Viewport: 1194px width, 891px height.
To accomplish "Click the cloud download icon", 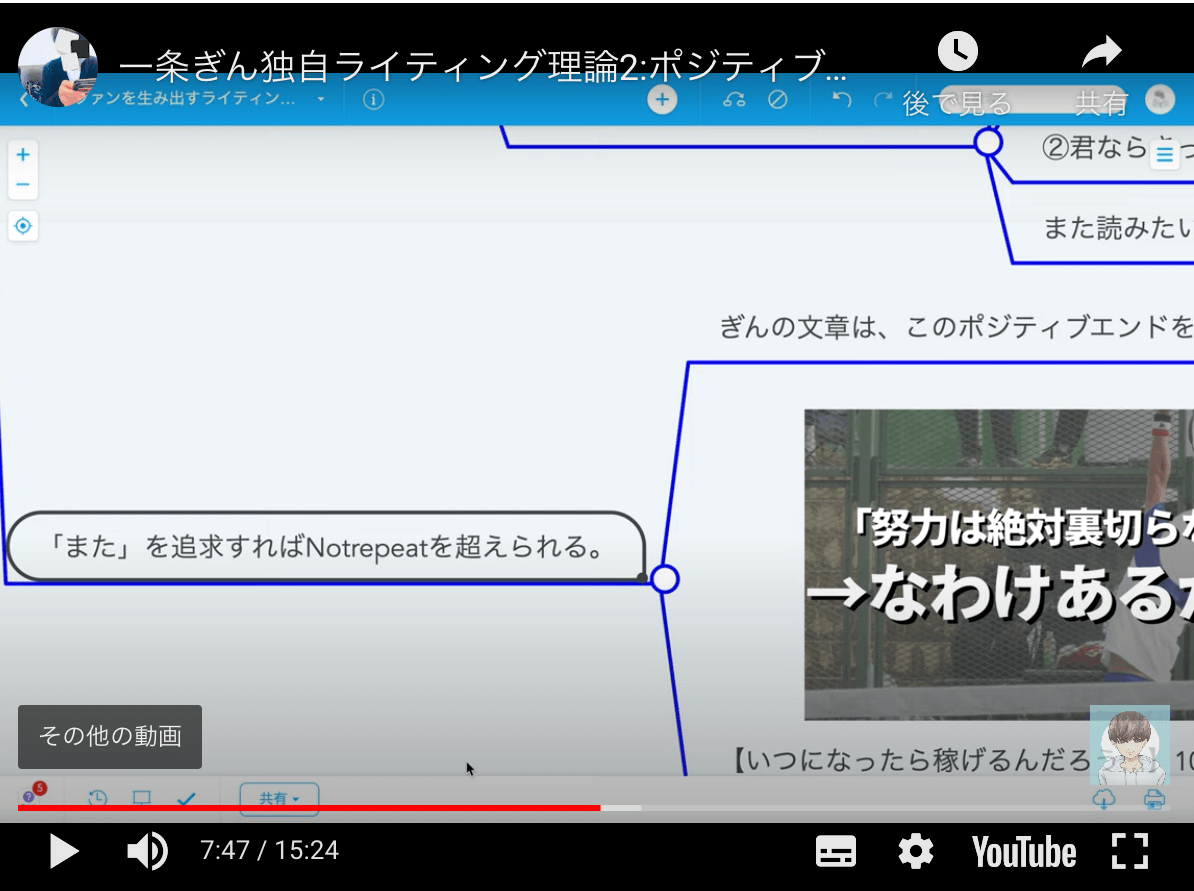I will [1103, 798].
